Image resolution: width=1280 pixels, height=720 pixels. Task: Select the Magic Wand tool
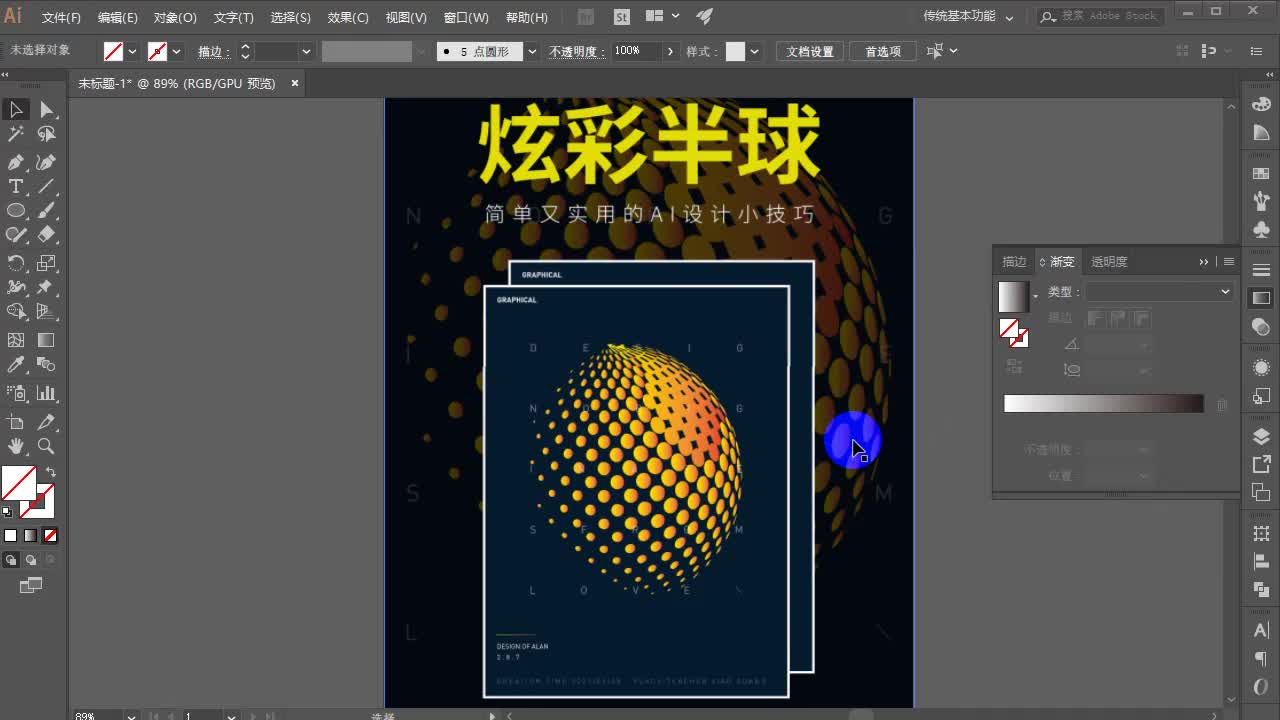point(16,134)
